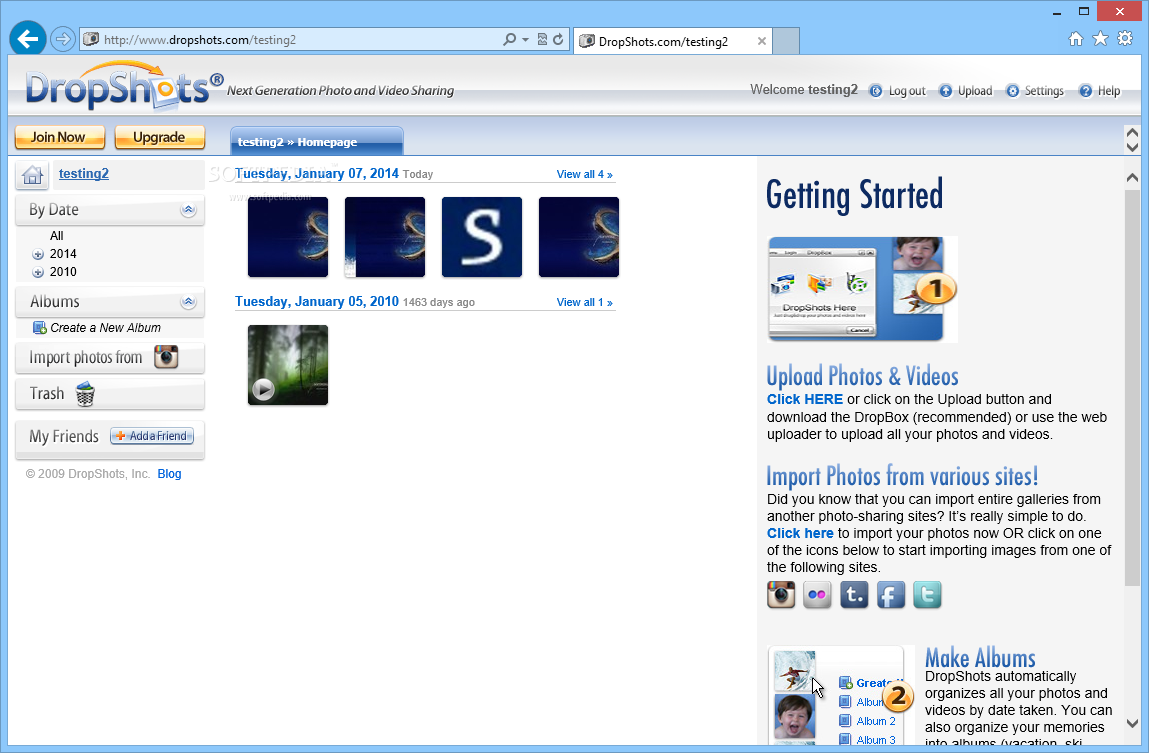Click the Upload arrow icon
Image resolution: width=1149 pixels, height=753 pixels.
(945, 91)
